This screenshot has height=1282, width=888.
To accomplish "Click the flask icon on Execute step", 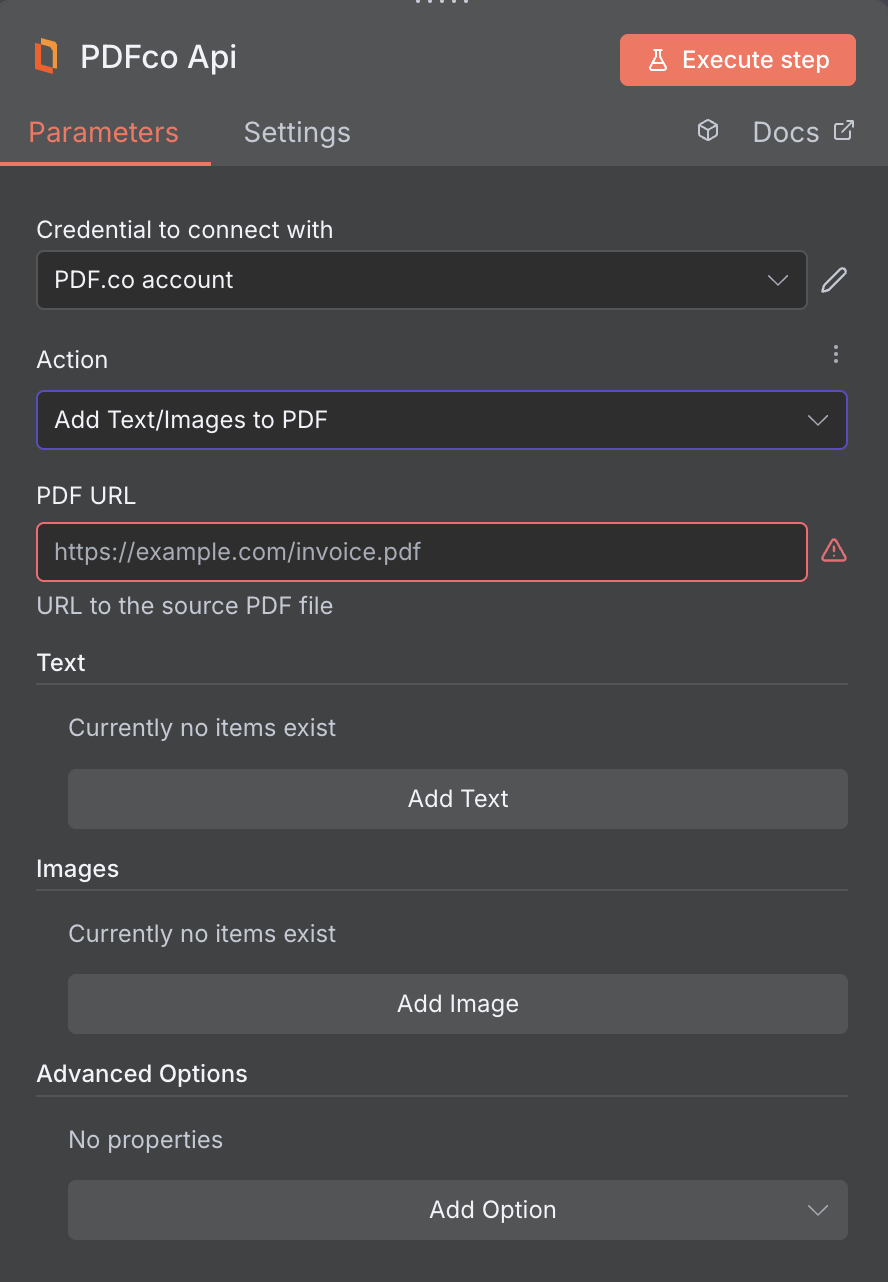I will 658,60.
